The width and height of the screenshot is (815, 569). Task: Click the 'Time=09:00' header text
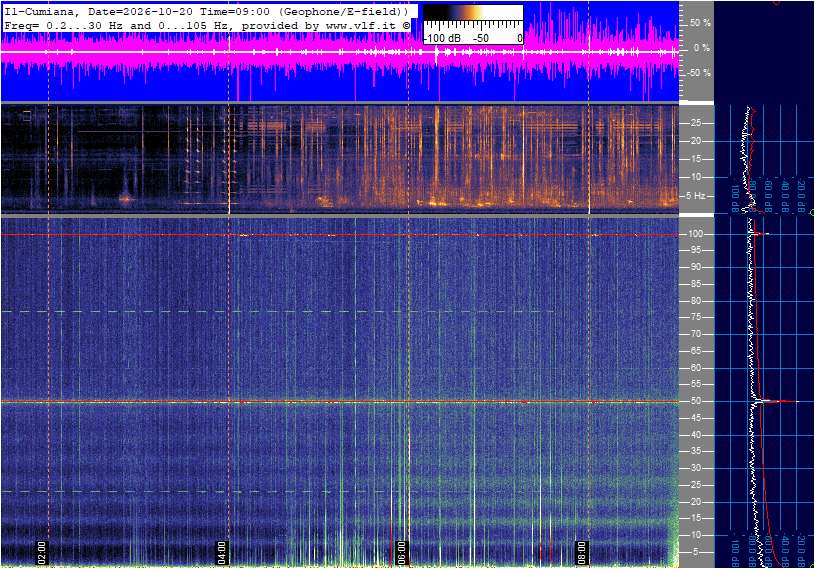tap(235, 11)
